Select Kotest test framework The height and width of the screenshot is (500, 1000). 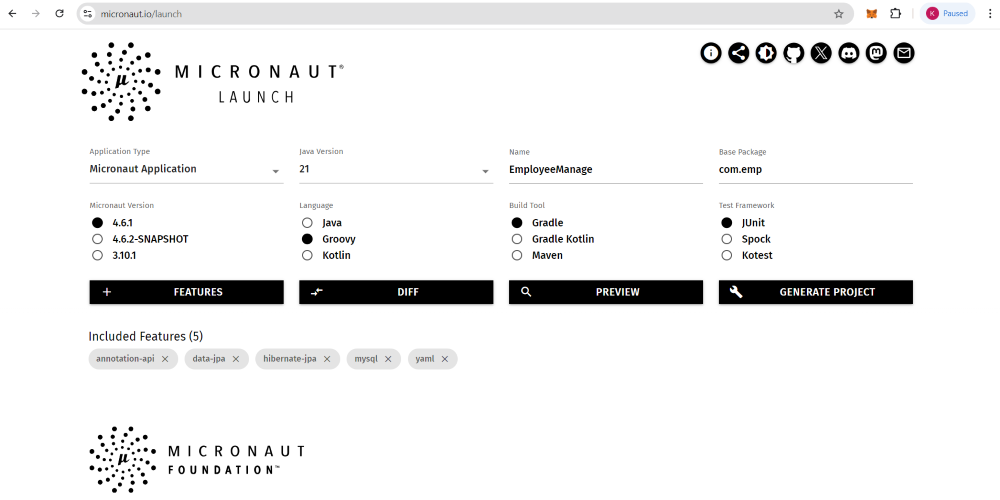pos(726,255)
